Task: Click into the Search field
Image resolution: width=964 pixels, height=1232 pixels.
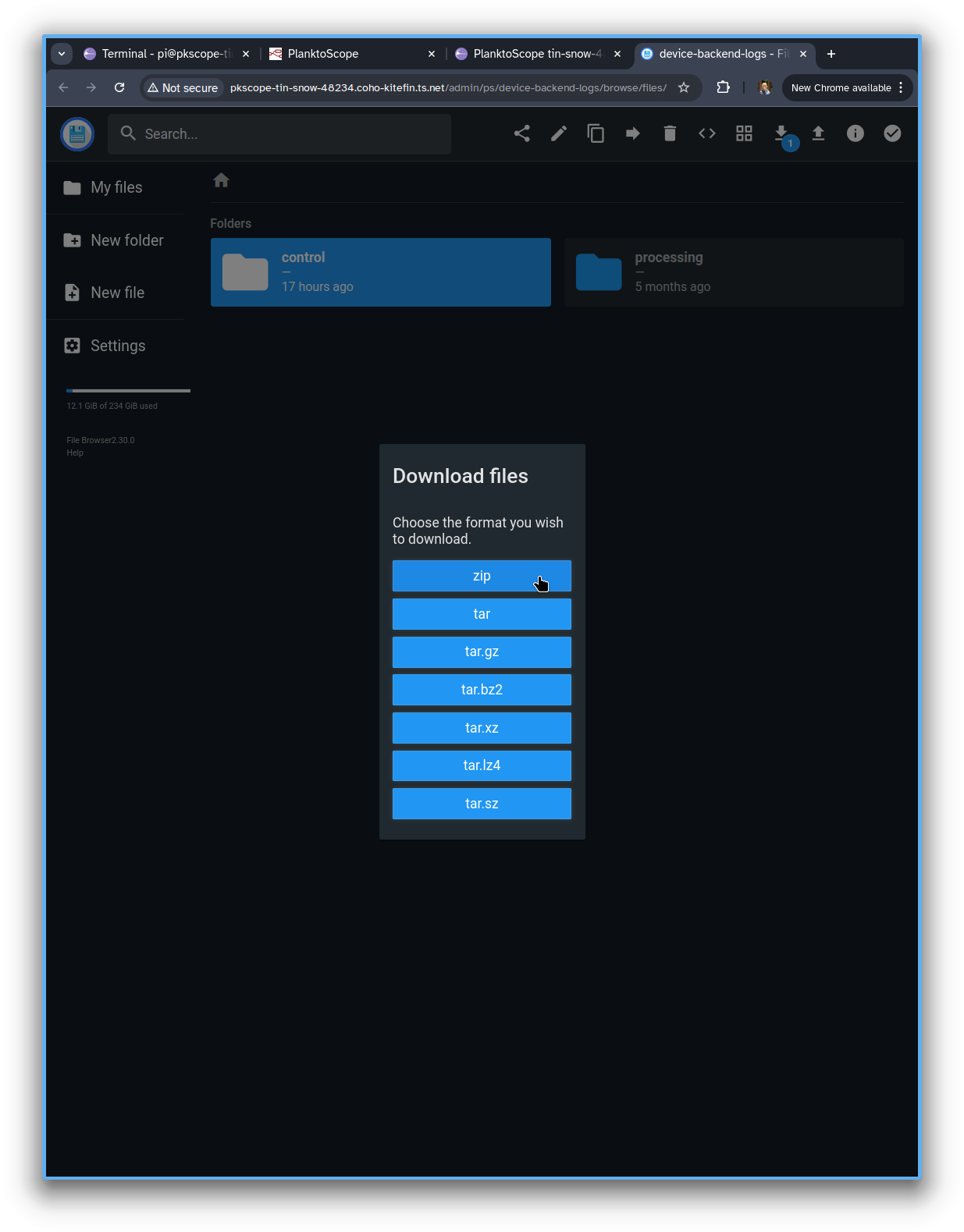Action: 279,134
